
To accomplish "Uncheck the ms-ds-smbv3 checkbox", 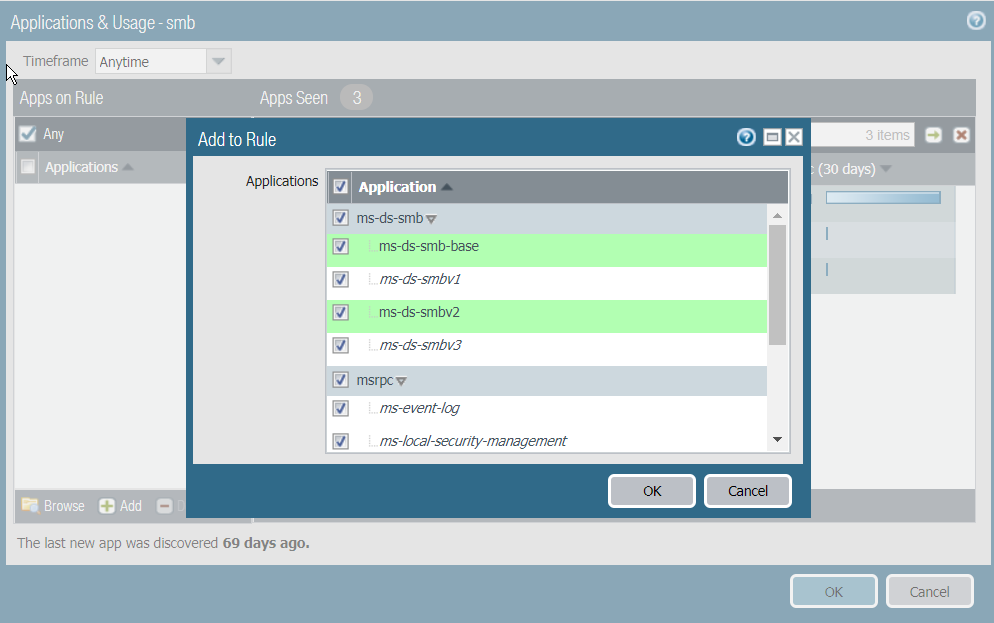I will point(340,345).
